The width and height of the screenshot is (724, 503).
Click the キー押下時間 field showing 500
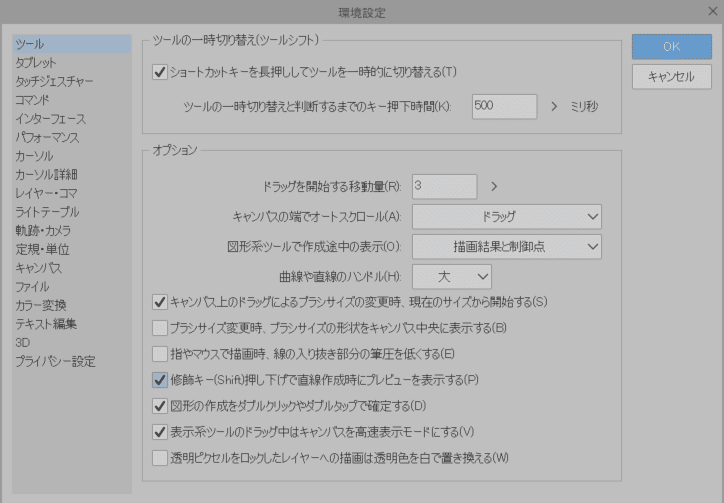[504, 107]
